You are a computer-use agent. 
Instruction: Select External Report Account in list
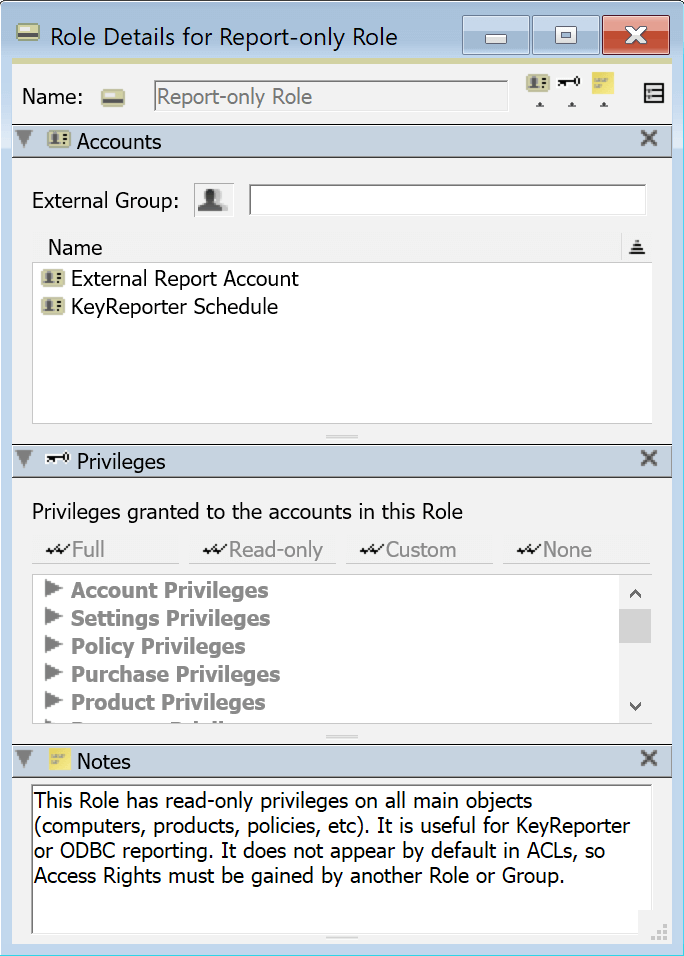(x=184, y=279)
